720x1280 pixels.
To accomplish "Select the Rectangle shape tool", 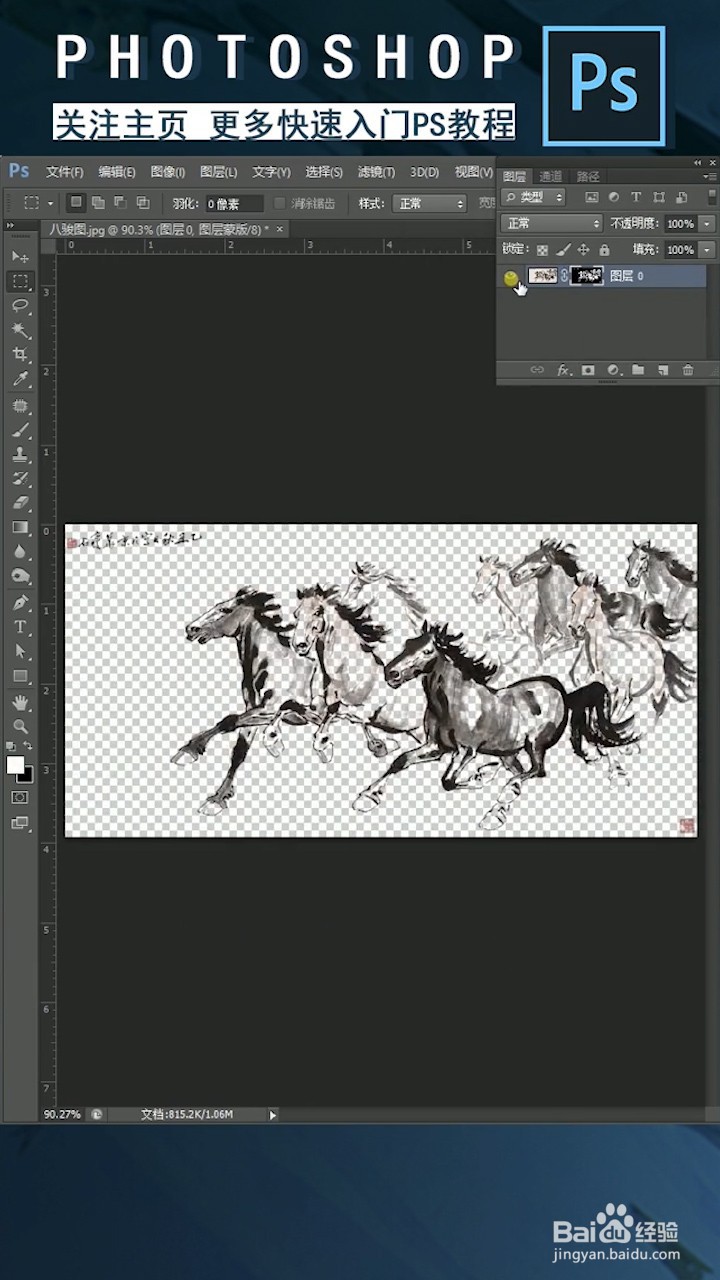I will tap(20, 676).
